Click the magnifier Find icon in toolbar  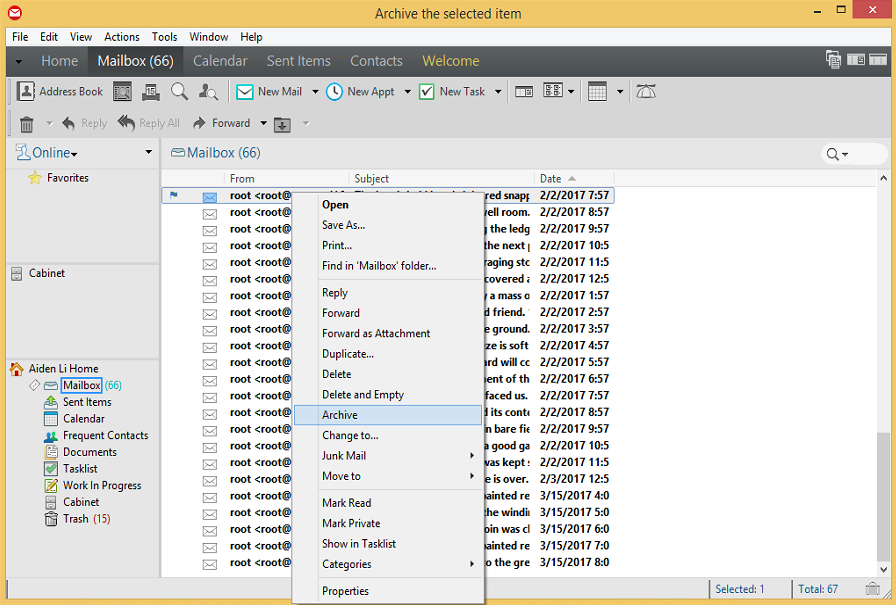(x=179, y=92)
